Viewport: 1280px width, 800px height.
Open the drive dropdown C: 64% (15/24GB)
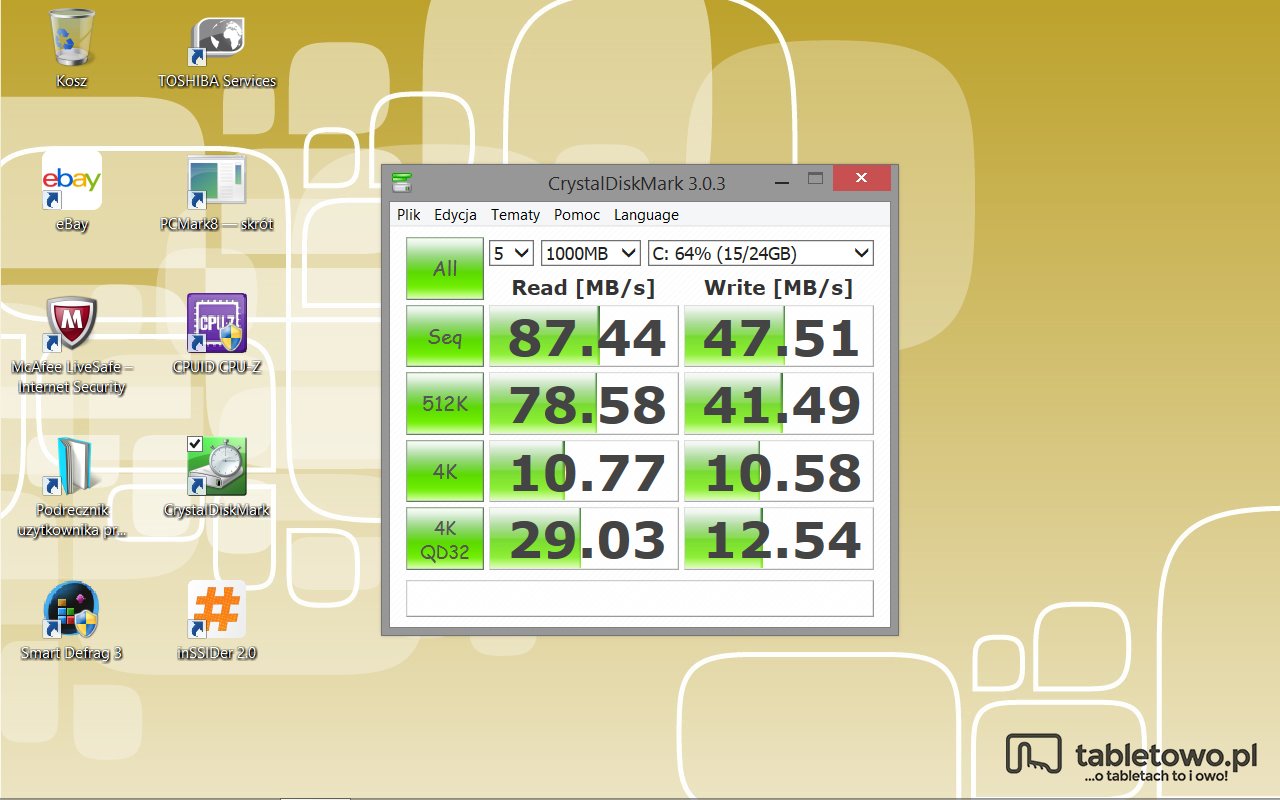coord(761,253)
